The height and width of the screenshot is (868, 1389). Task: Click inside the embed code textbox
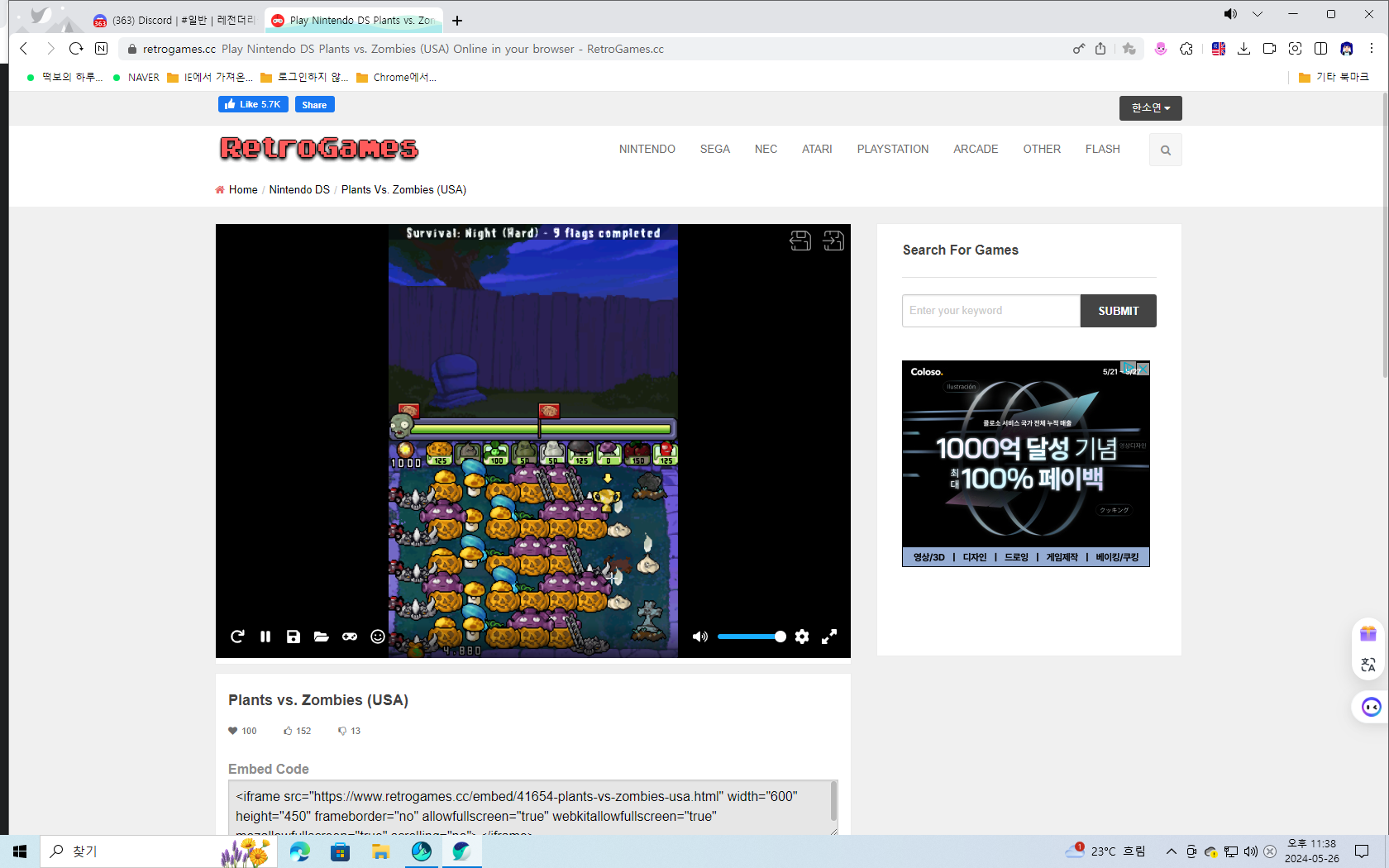point(533,807)
